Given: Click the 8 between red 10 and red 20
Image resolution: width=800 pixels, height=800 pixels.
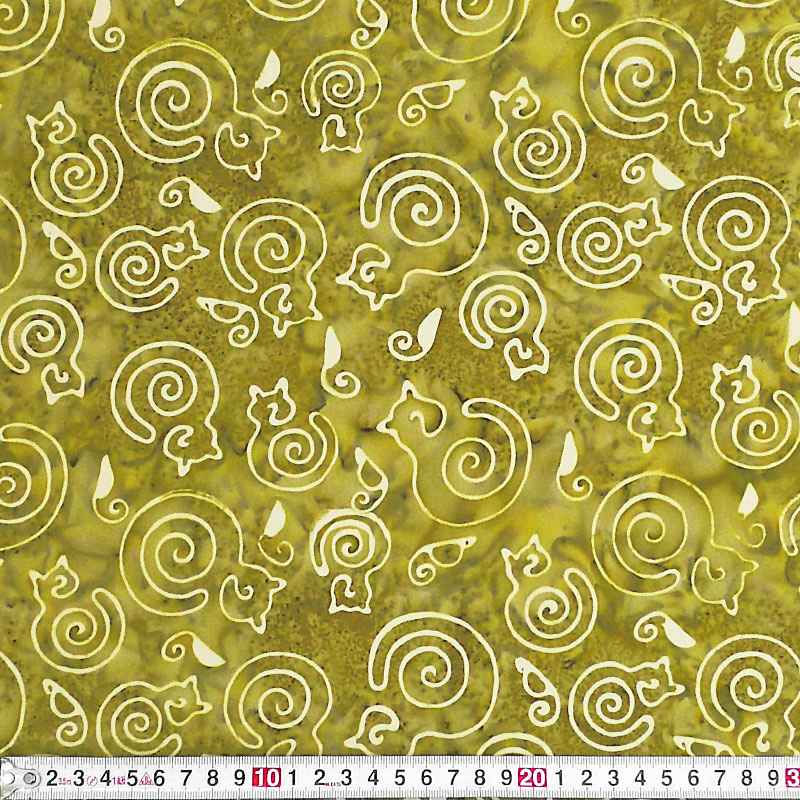Looking at the screenshot, I should tap(480, 778).
